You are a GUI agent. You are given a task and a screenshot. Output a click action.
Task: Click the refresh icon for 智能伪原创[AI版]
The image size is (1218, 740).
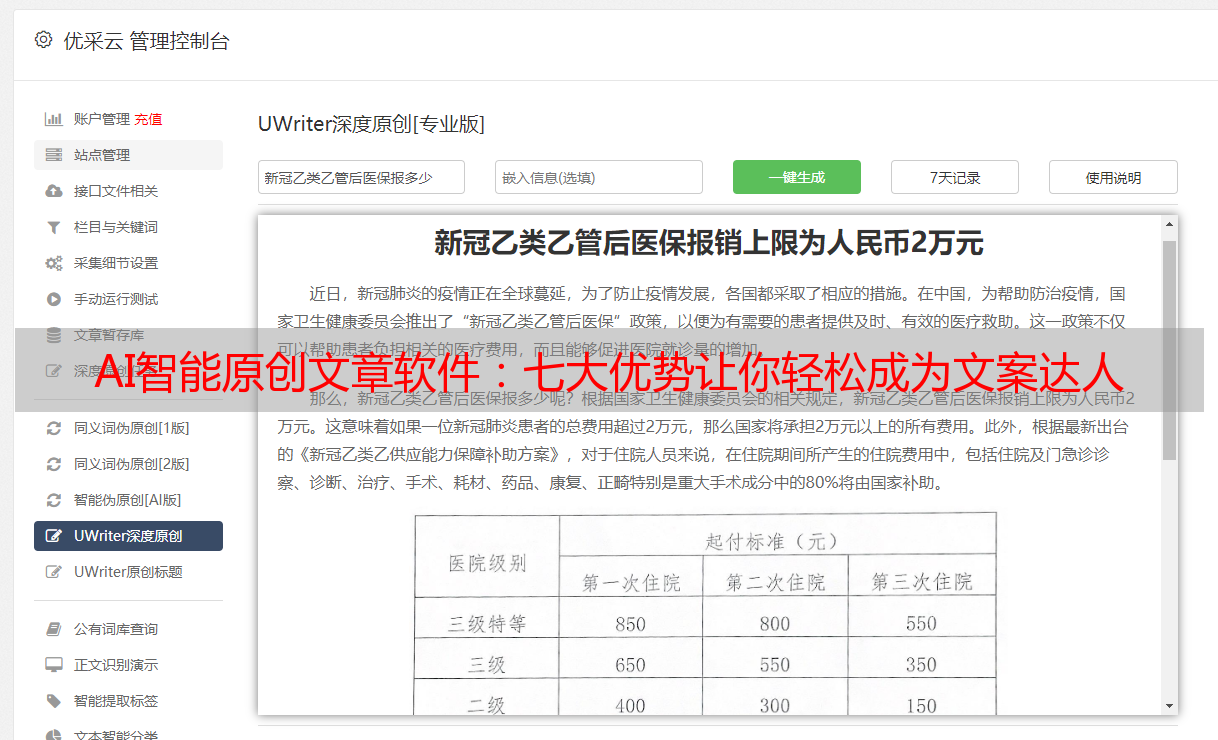pos(54,500)
